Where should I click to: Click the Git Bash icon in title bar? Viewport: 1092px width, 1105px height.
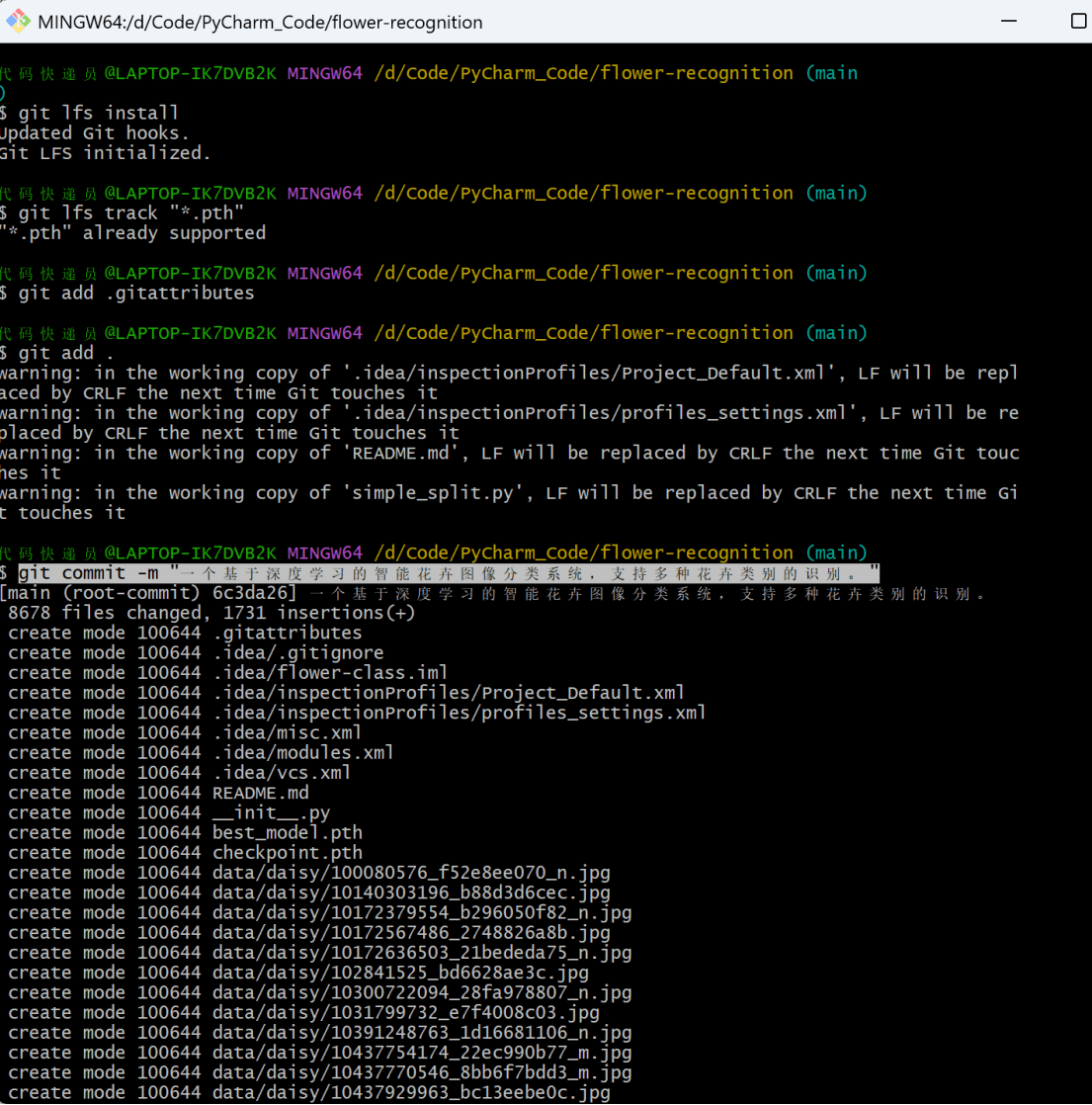[17, 22]
